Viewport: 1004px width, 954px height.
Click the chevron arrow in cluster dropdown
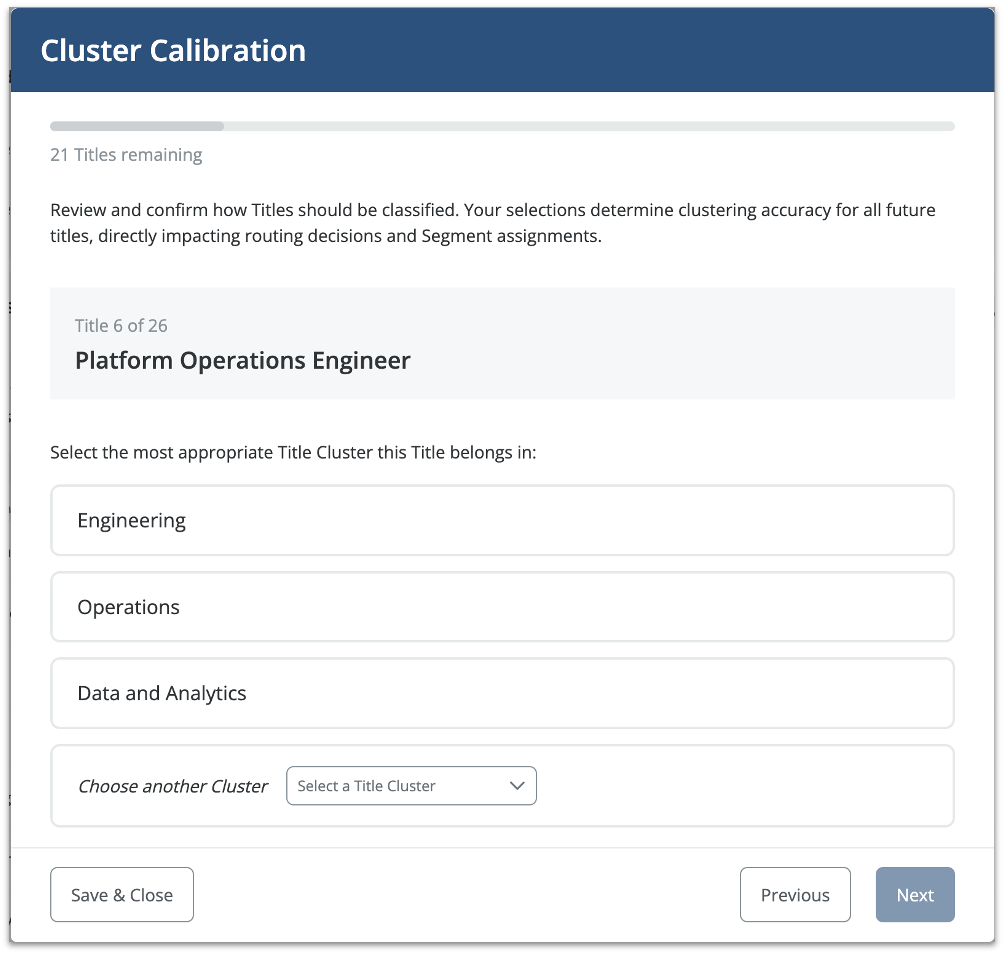click(517, 786)
